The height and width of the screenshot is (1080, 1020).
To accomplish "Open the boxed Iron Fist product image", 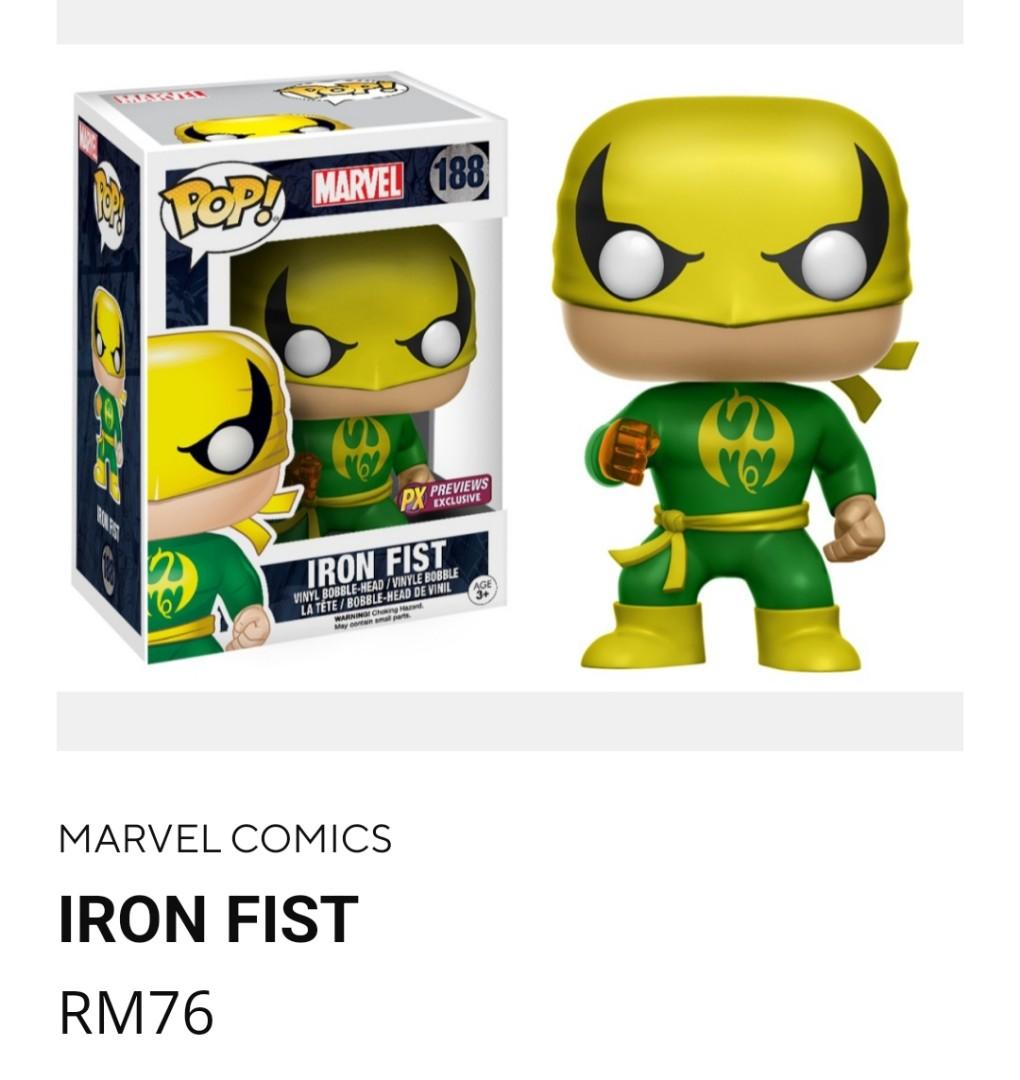I will pos(291,368).
